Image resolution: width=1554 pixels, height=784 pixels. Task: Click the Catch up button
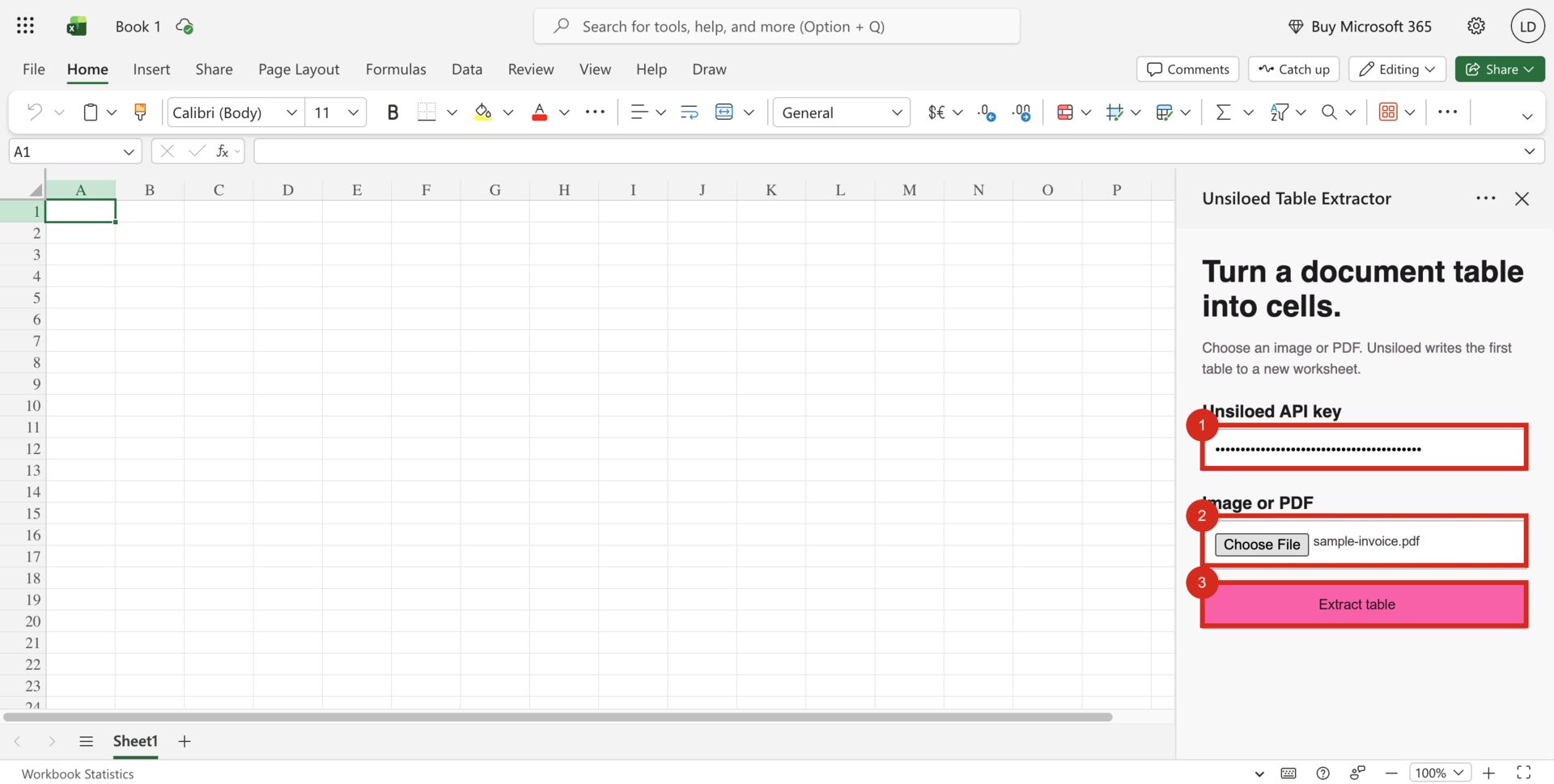tap(1293, 69)
